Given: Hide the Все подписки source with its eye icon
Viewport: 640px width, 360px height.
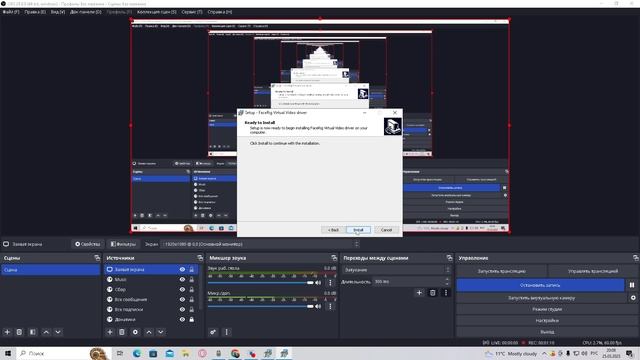Looking at the screenshot, I should [182, 309].
